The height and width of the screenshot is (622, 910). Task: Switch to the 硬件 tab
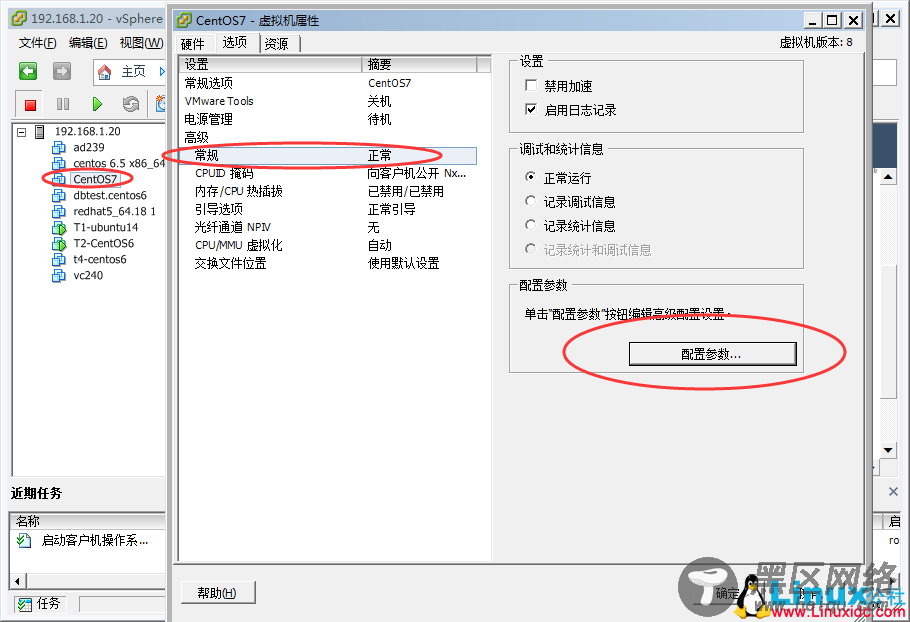pos(193,44)
